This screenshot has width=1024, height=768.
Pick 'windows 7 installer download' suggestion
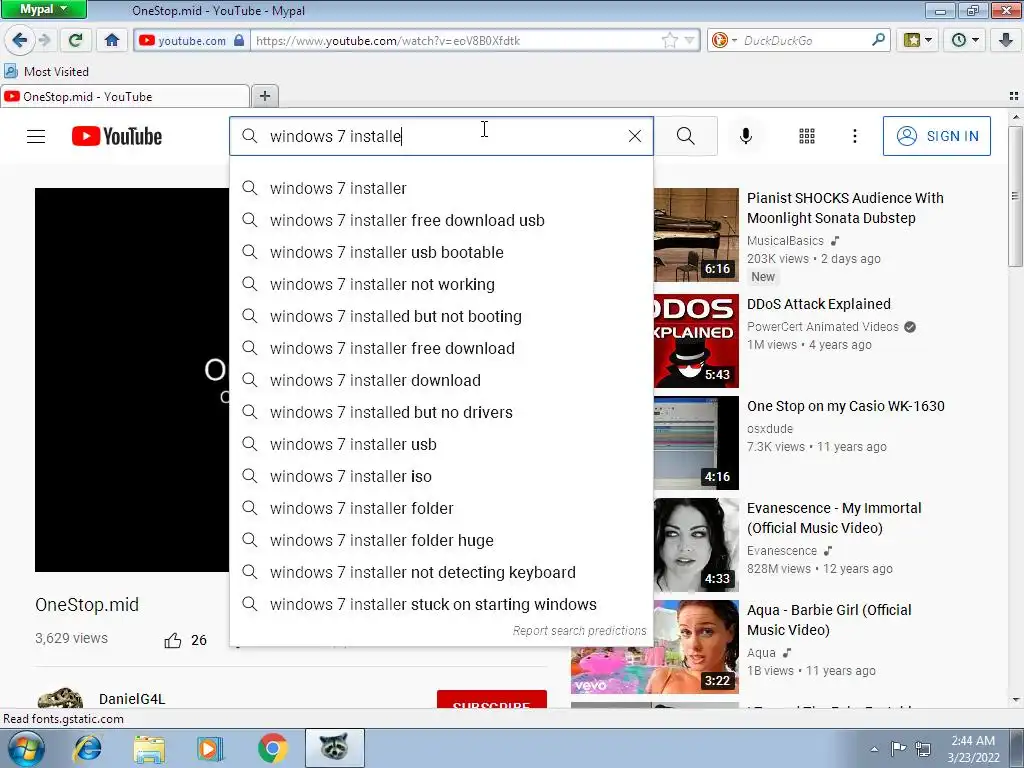(441, 380)
